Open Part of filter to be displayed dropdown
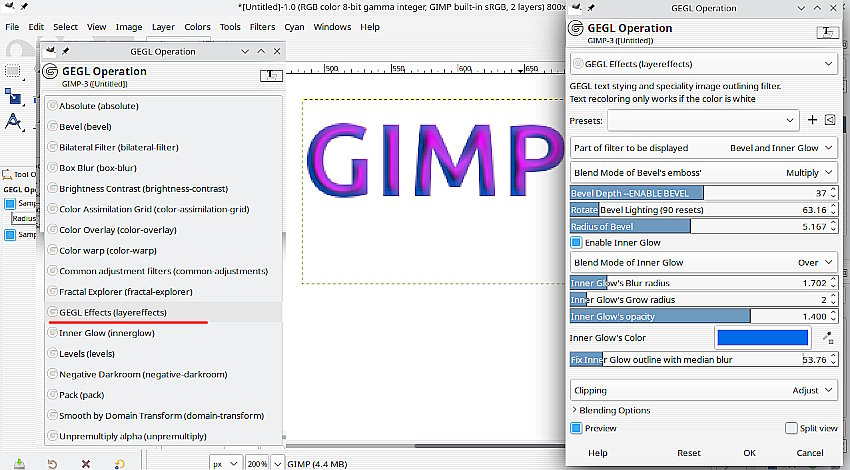Image resolution: width=850 pixels, height=470 pixels. coord(703,148)
